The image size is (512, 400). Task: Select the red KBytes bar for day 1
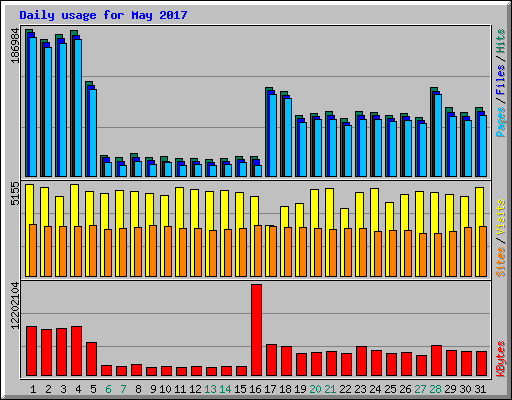click(x=31, y=351)
